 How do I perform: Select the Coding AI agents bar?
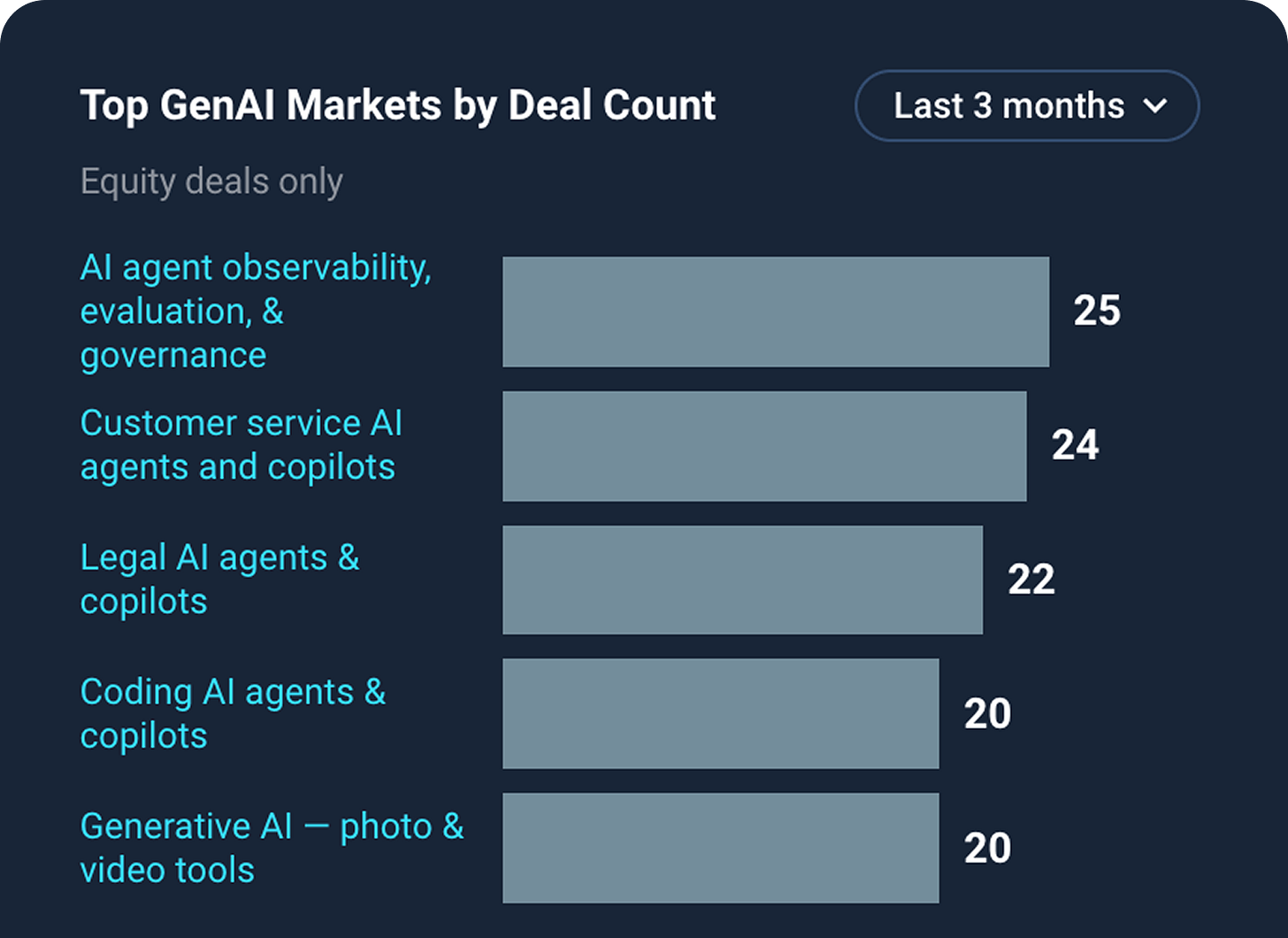(720, 713)
